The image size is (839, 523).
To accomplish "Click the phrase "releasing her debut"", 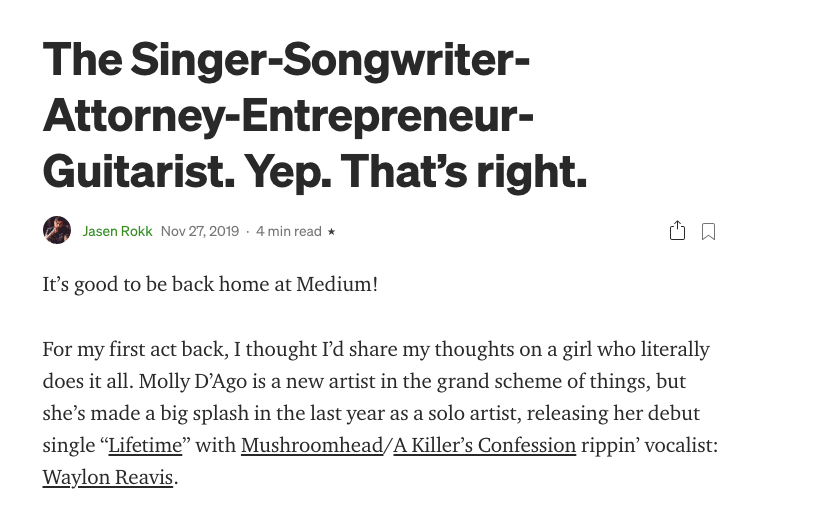I will tap(613, 414).
